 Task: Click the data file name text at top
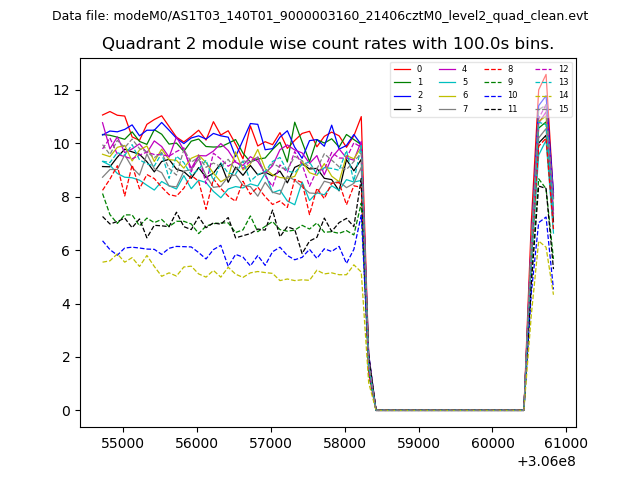click(320, 16)
